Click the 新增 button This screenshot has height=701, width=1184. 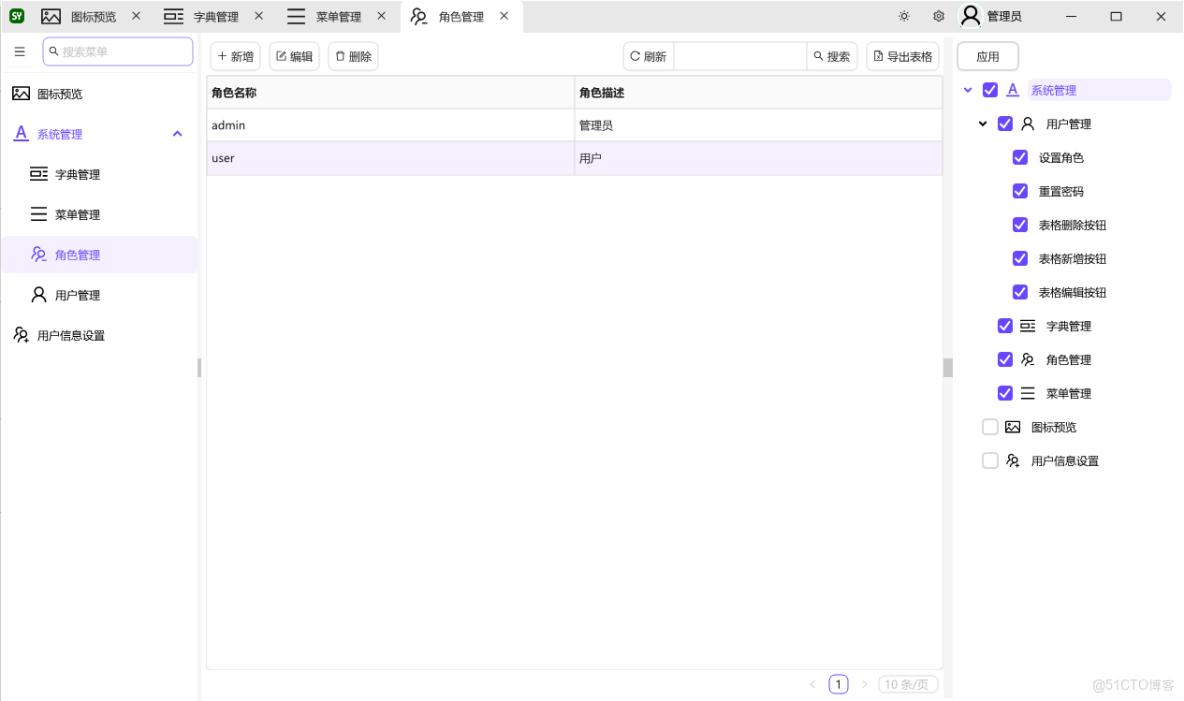click(x=235, y=56)
